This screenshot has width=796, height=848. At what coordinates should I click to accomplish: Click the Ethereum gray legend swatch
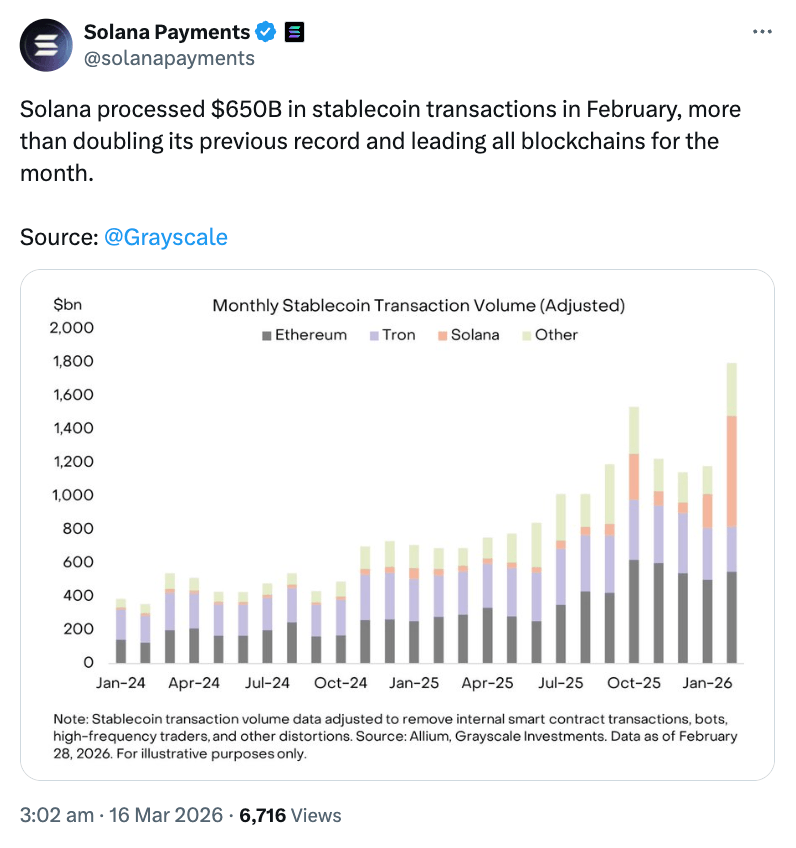click(266, 336)
